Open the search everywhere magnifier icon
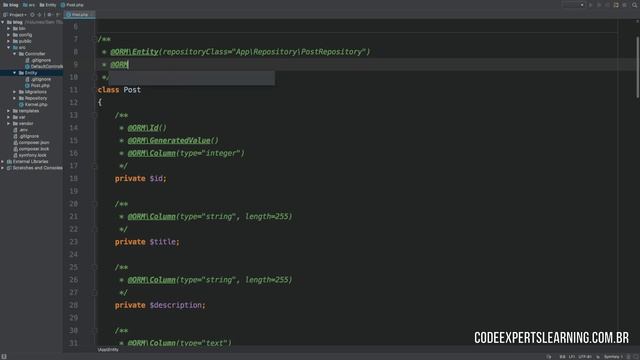640x360 pixels. [635, 5]
